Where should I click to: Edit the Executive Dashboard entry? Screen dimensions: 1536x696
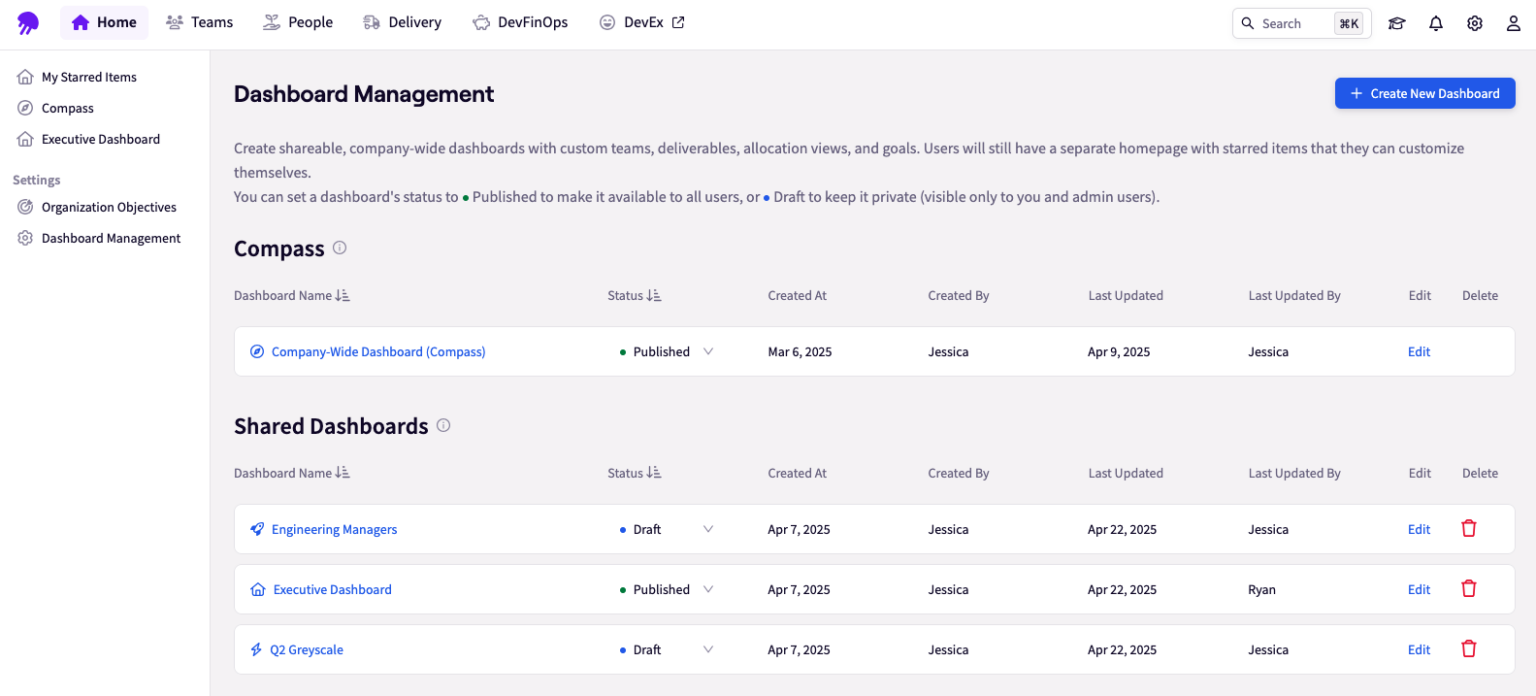1419,589
